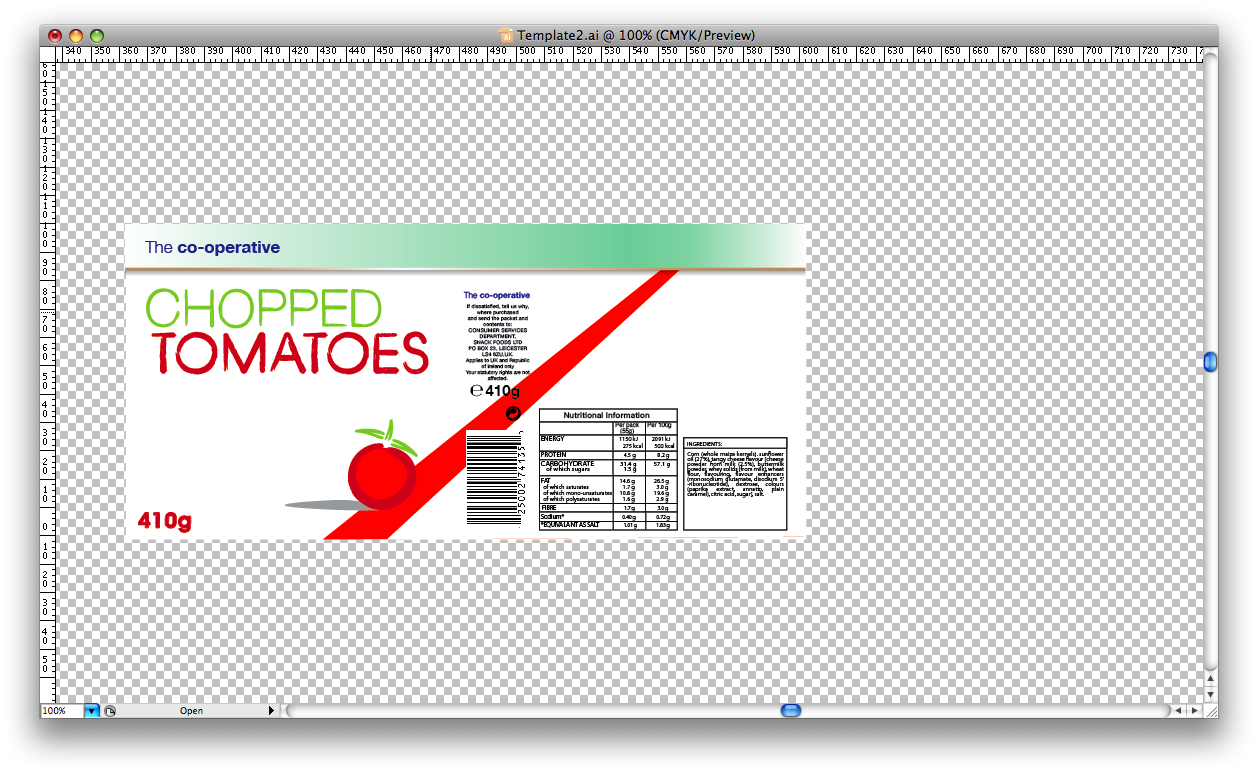Image resolution: width=1258 pixels, height=773 pixels.
Task: Expand the status bar popup arrow
Action: [271, 711]
